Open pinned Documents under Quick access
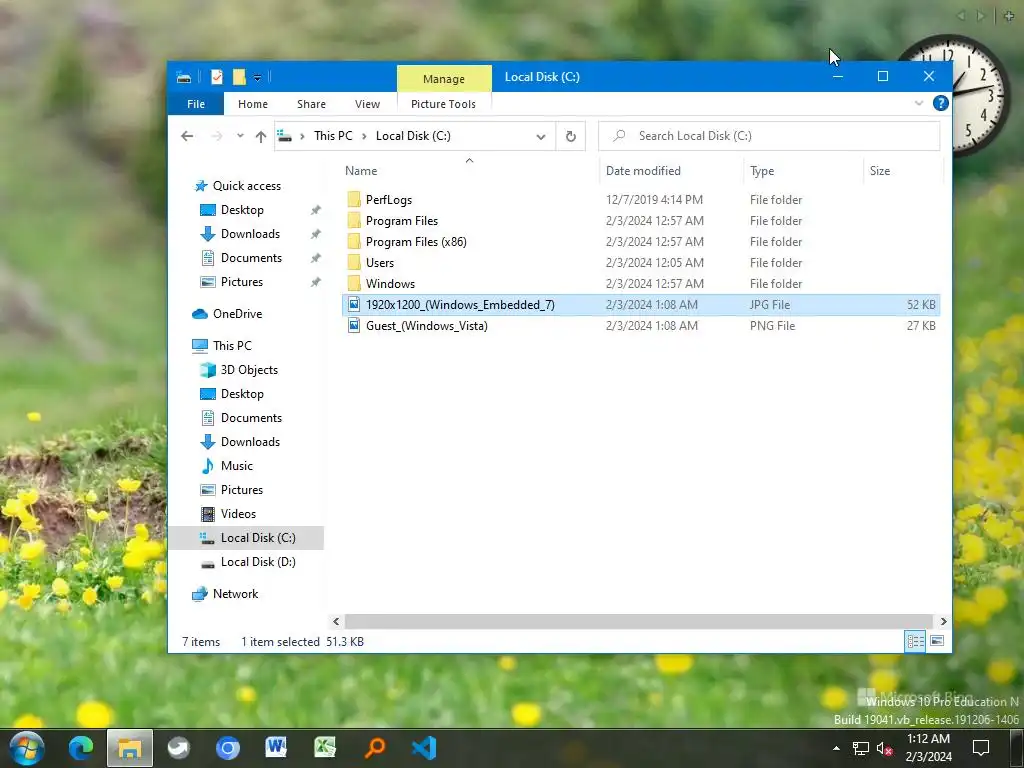This screenshot has height=768, width=1024. 251,258
